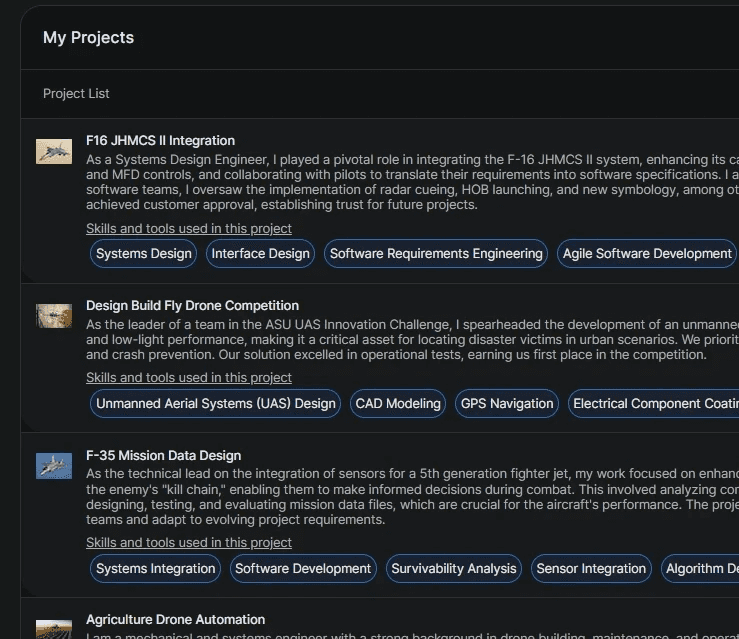Open the F-35 Mission Data Design title
Viewport: 739px width, 639px height.
tap(164, 455)
